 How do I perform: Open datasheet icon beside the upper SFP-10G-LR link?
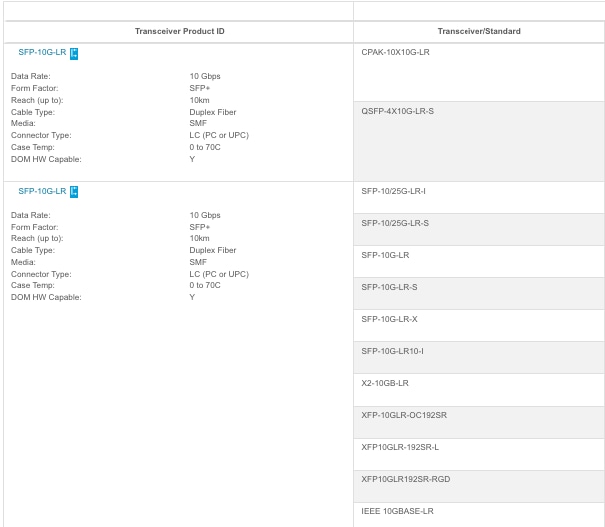(x=74, y=54)
